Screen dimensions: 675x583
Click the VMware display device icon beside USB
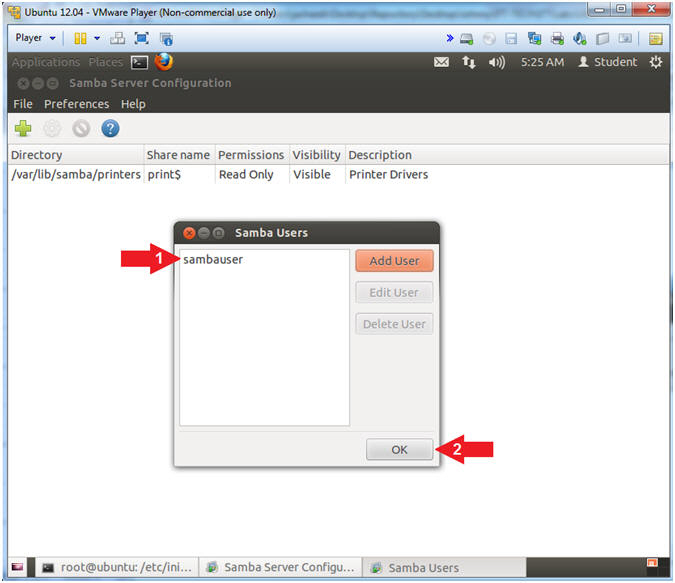pos(625,39)
